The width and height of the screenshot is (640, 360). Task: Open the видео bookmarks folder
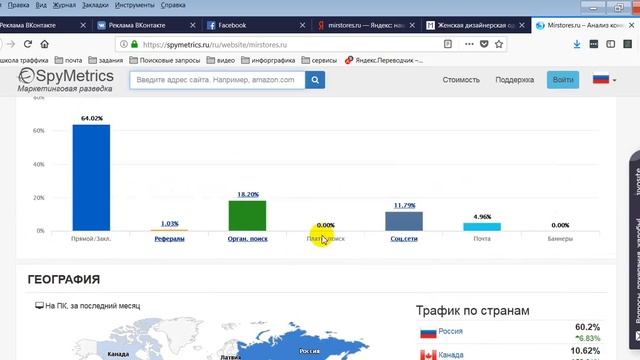tap(221, 60)
